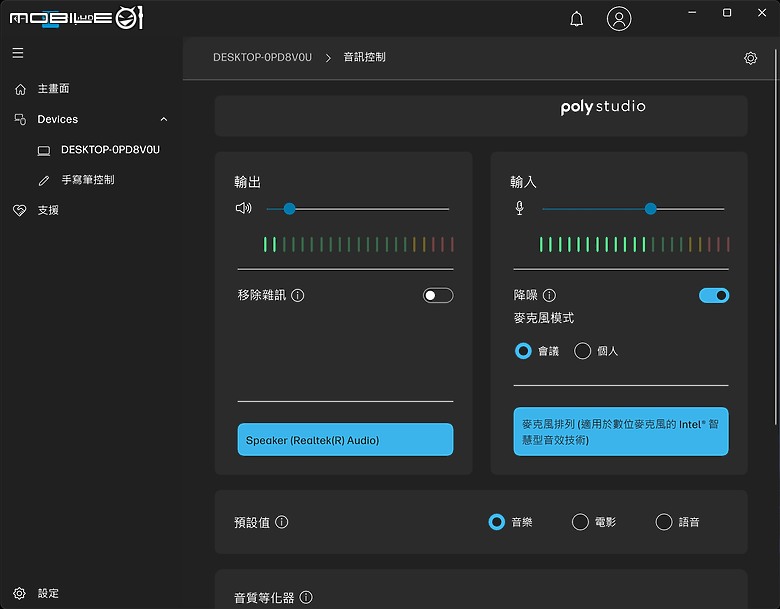Viewport: 780px width, 609px height.
Task: Click the gear icon beside the breadcrumb
Action: 750,58
